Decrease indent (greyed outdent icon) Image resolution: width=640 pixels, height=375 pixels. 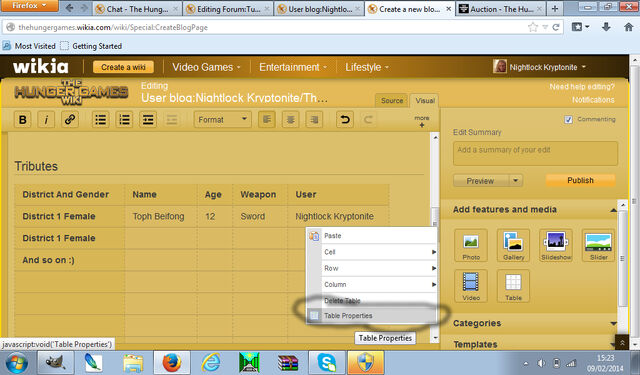[171, 120]
